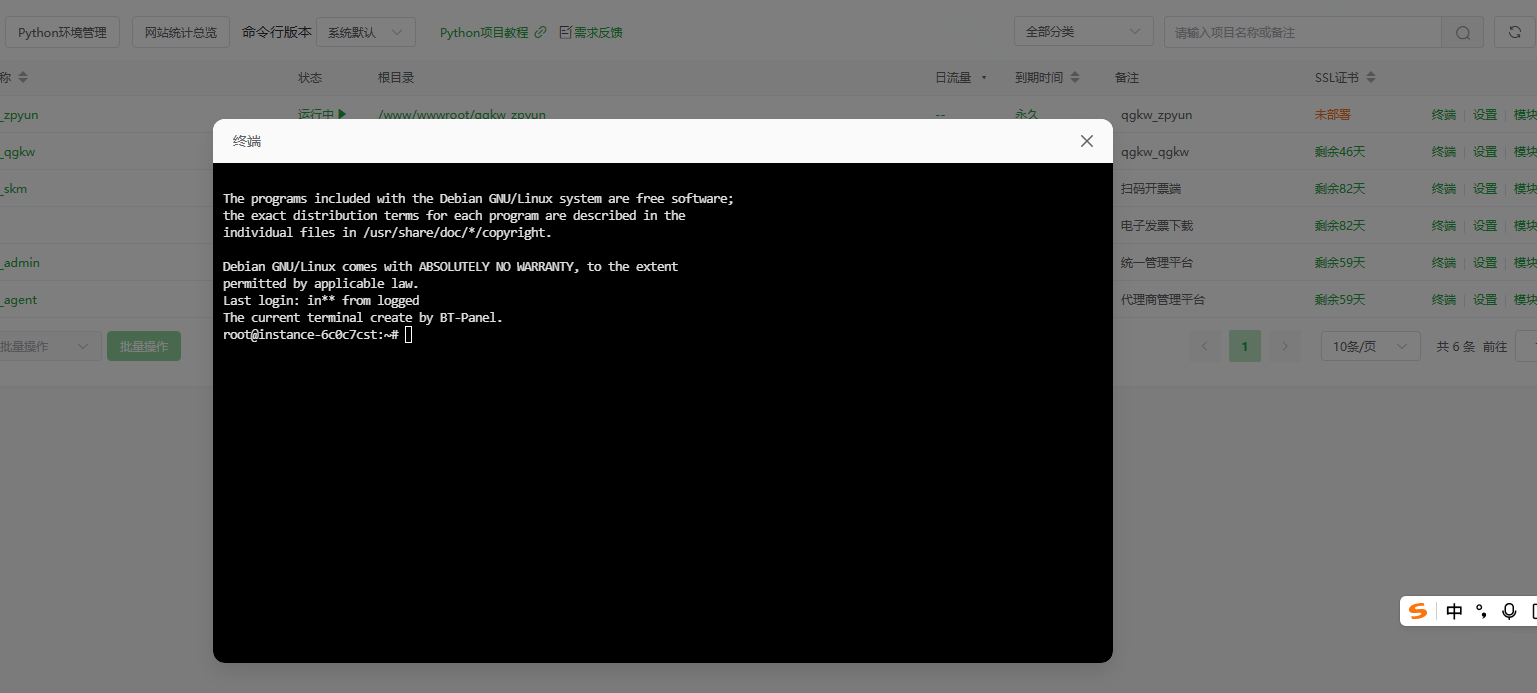Click the magnifier search icon button

pyautogui.click(x=1463, y=32)
